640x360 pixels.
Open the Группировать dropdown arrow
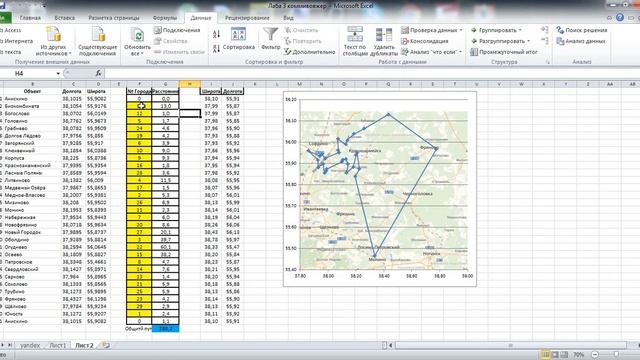coord(520,30)
